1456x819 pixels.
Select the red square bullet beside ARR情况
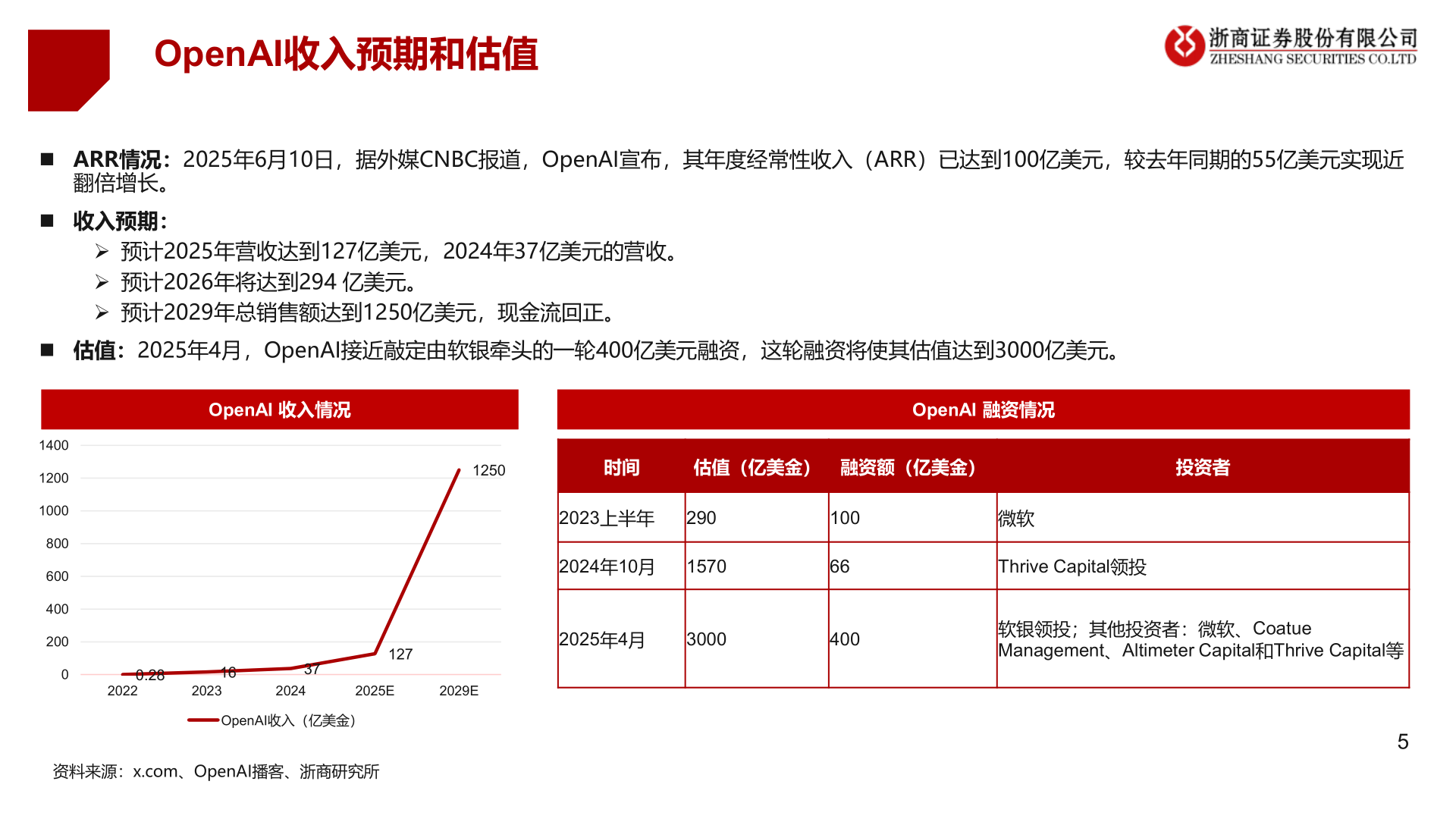48,158
